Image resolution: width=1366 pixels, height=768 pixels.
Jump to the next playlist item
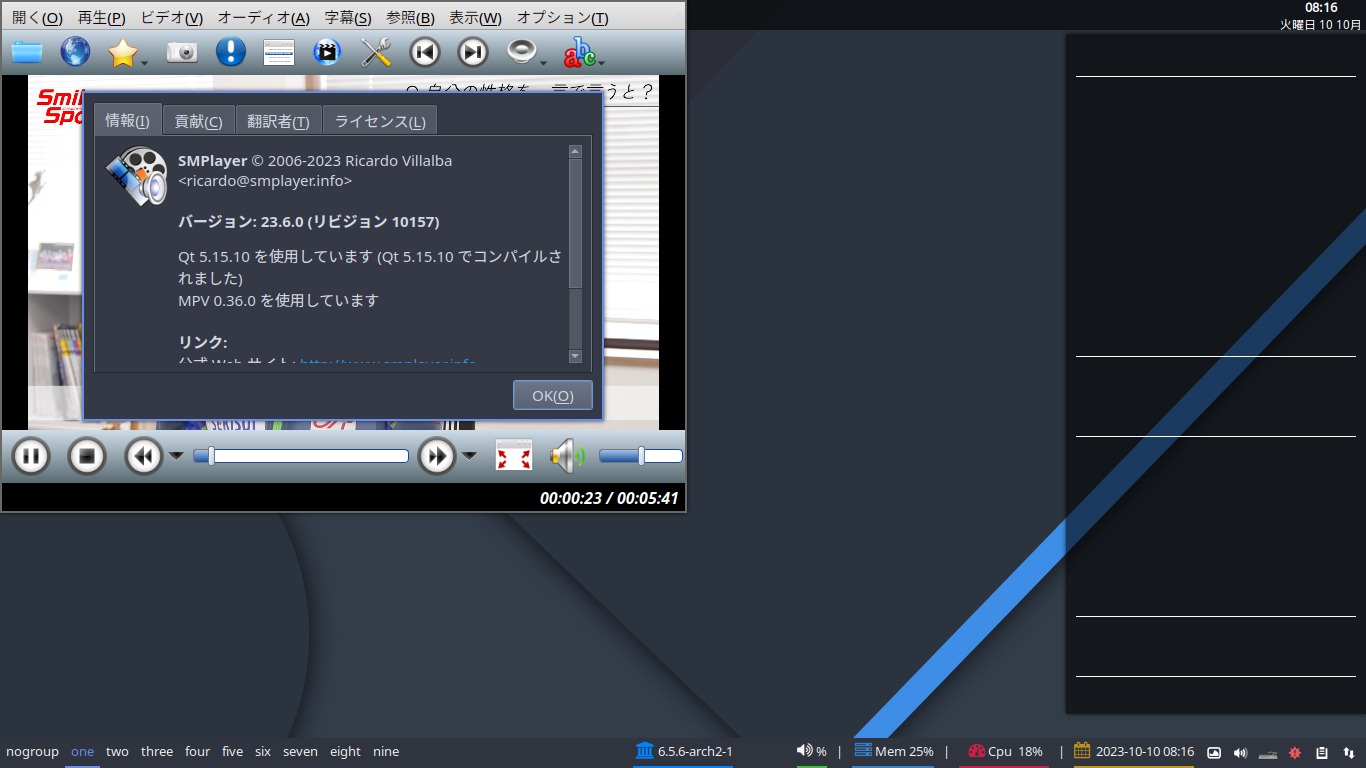pos(472,52)
